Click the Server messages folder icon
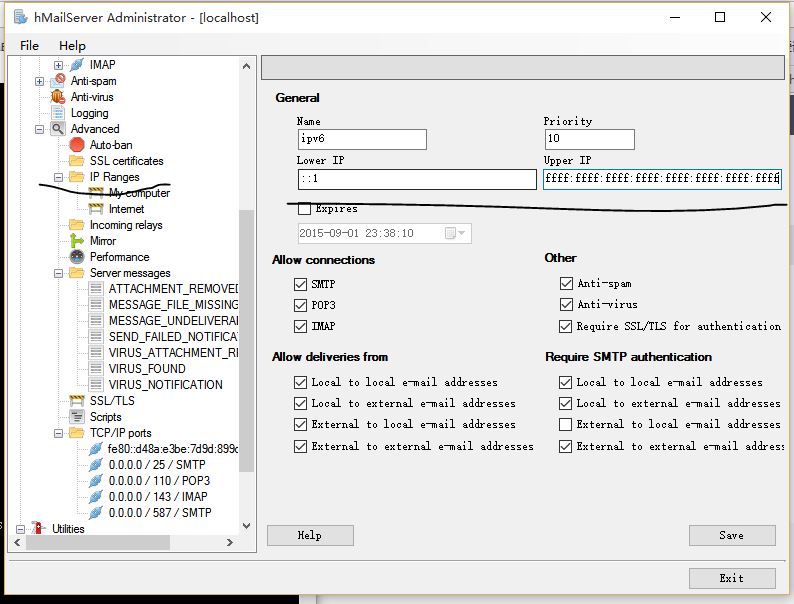This screenshot has width=794, height=604. [77, 273]
